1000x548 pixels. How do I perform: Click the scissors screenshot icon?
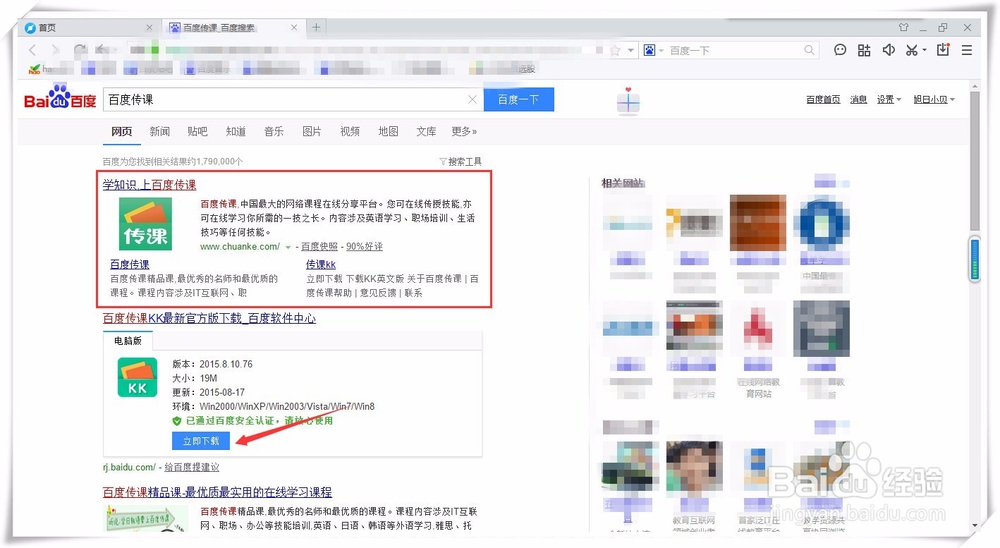[x=912, y=50]
